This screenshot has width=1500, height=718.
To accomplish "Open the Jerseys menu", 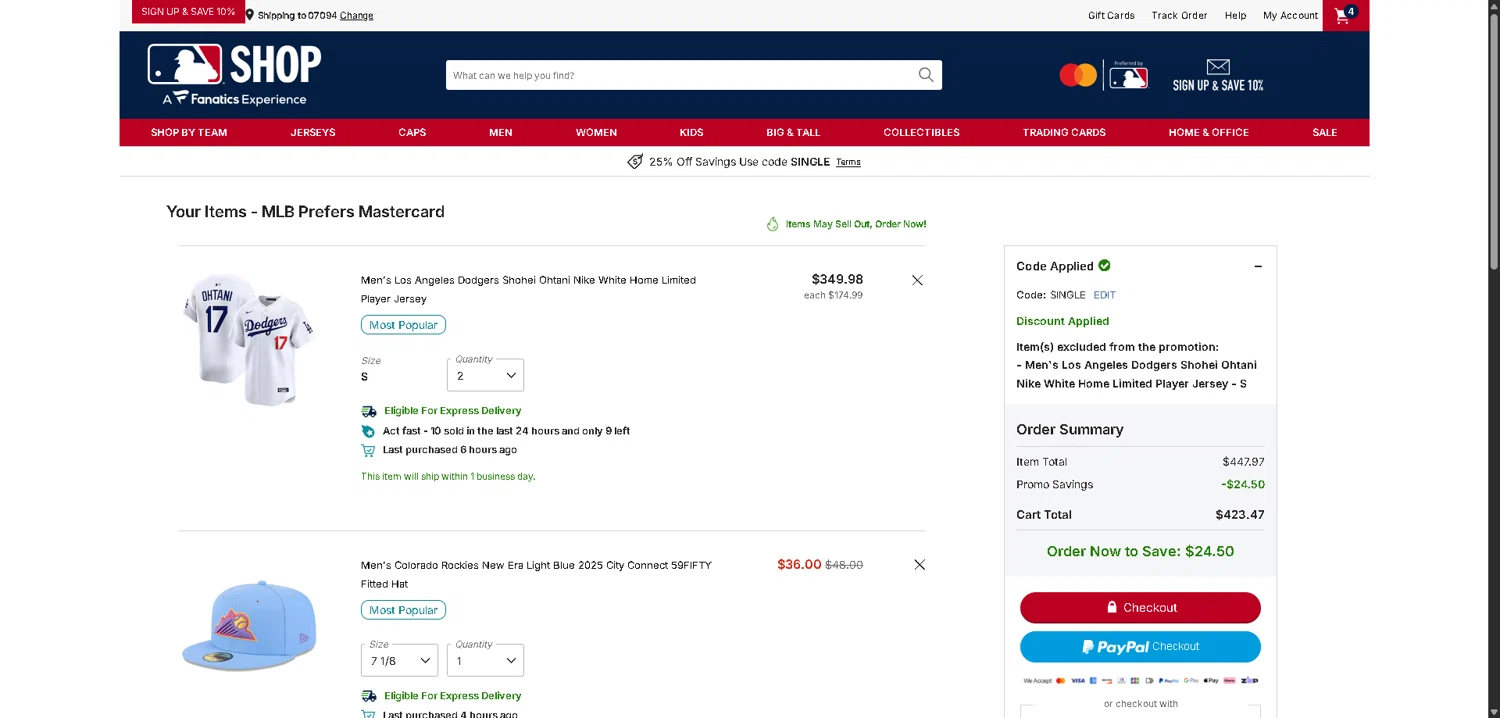I will click(313, 132).
